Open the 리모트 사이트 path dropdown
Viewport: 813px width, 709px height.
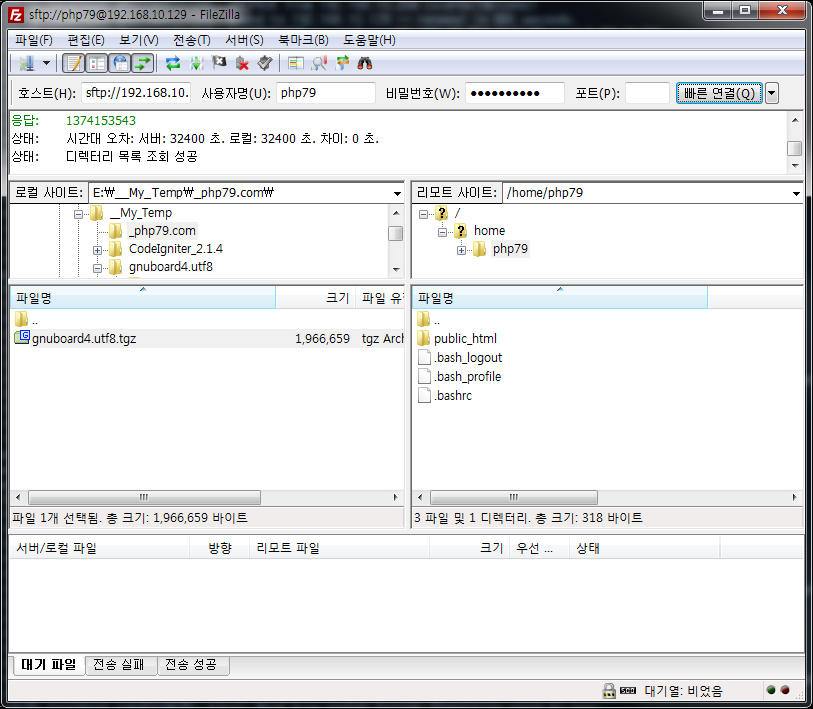pos(796,193)
